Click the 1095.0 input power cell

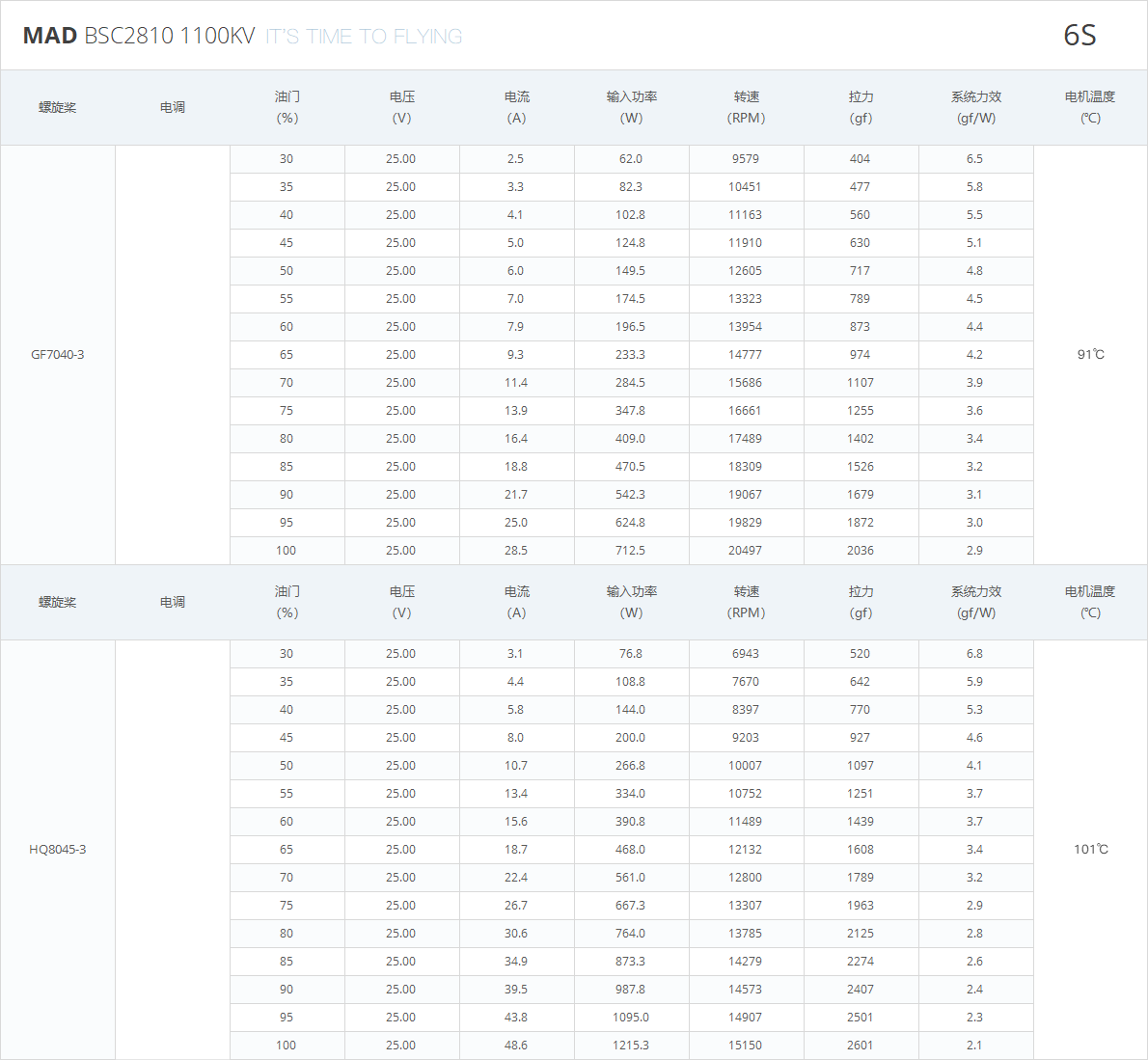point(630,1018)
